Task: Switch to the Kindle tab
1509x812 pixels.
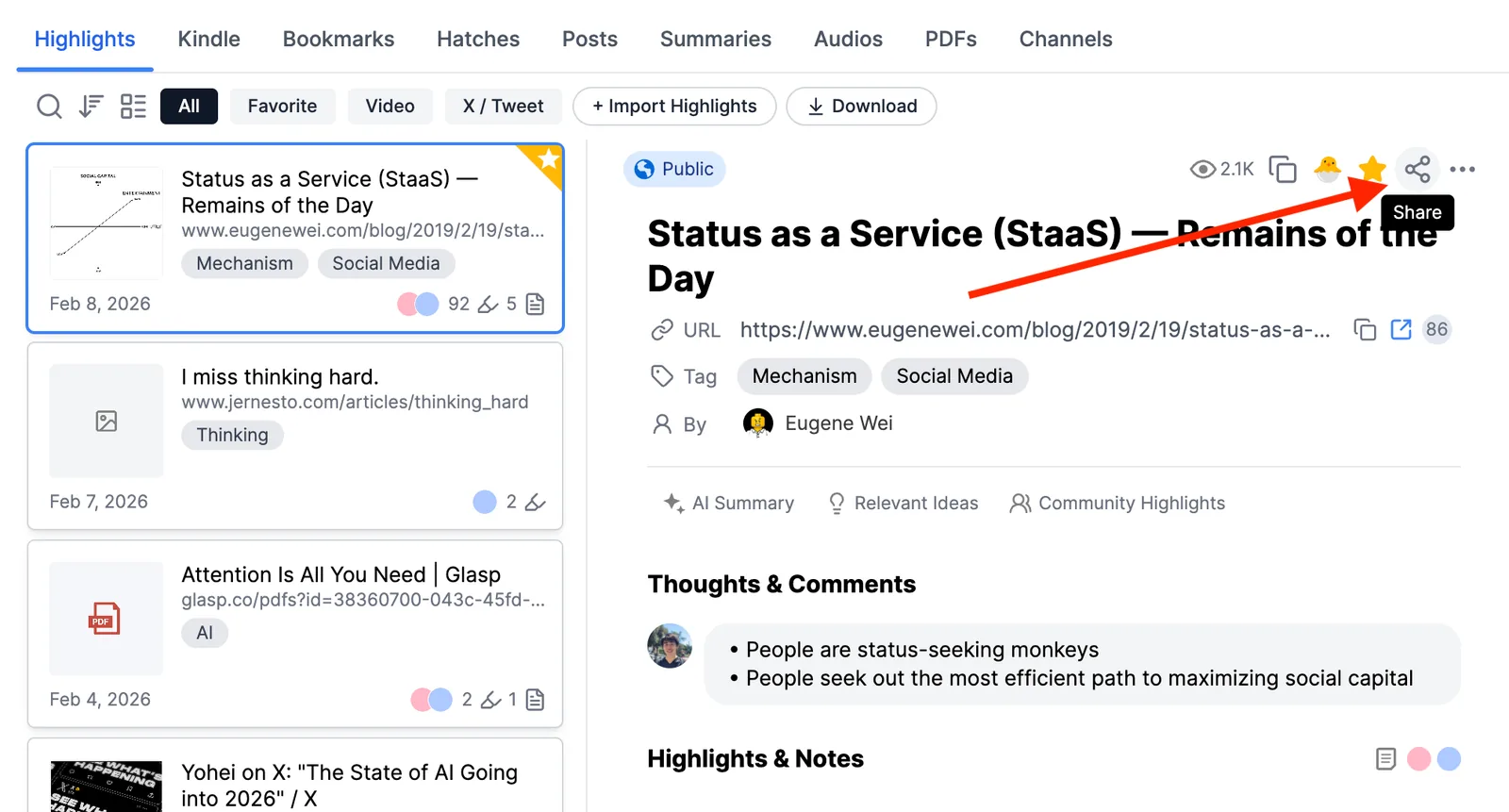Action: (209, 39)
